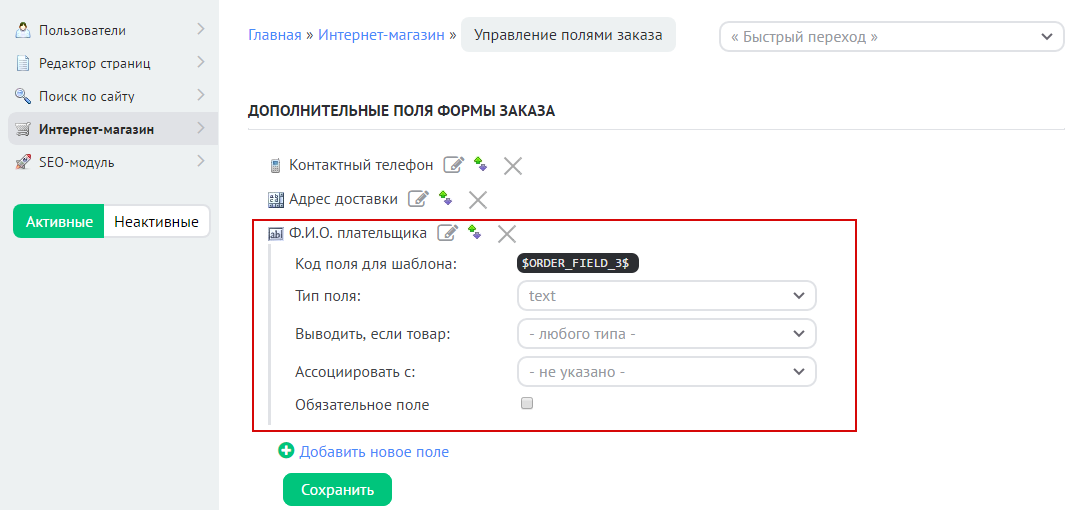
Task: Enable the Обязательное поле checkbox
Action: 527,404
